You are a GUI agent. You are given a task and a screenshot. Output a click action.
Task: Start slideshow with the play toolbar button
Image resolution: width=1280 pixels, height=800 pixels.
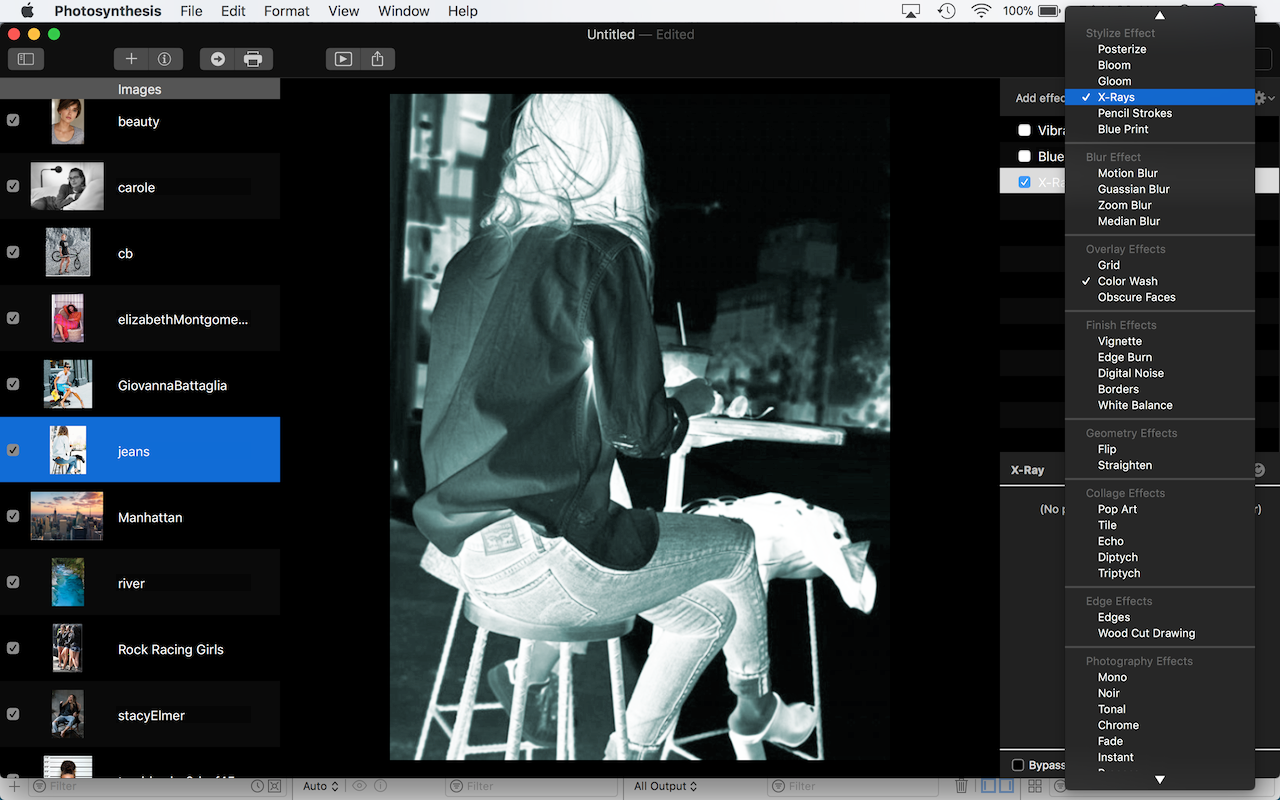[343, 59]
